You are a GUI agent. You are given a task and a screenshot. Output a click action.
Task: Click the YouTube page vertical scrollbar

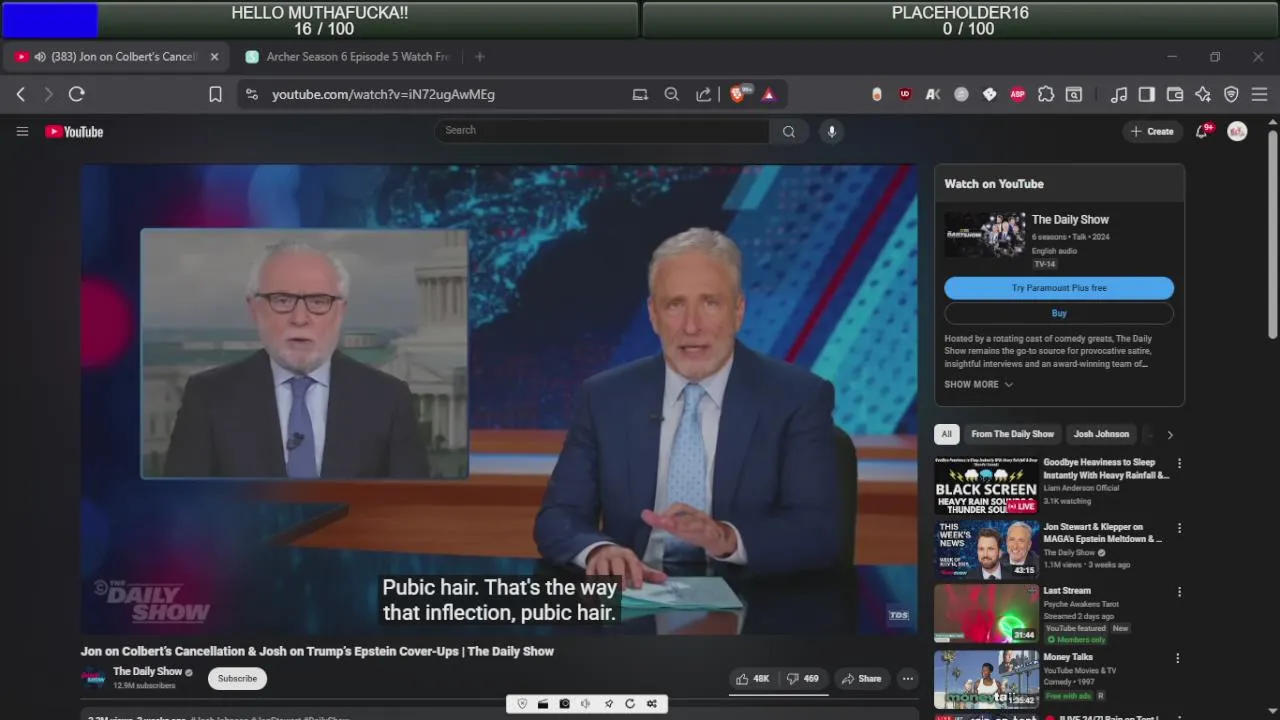click(x=1272, y=235)
